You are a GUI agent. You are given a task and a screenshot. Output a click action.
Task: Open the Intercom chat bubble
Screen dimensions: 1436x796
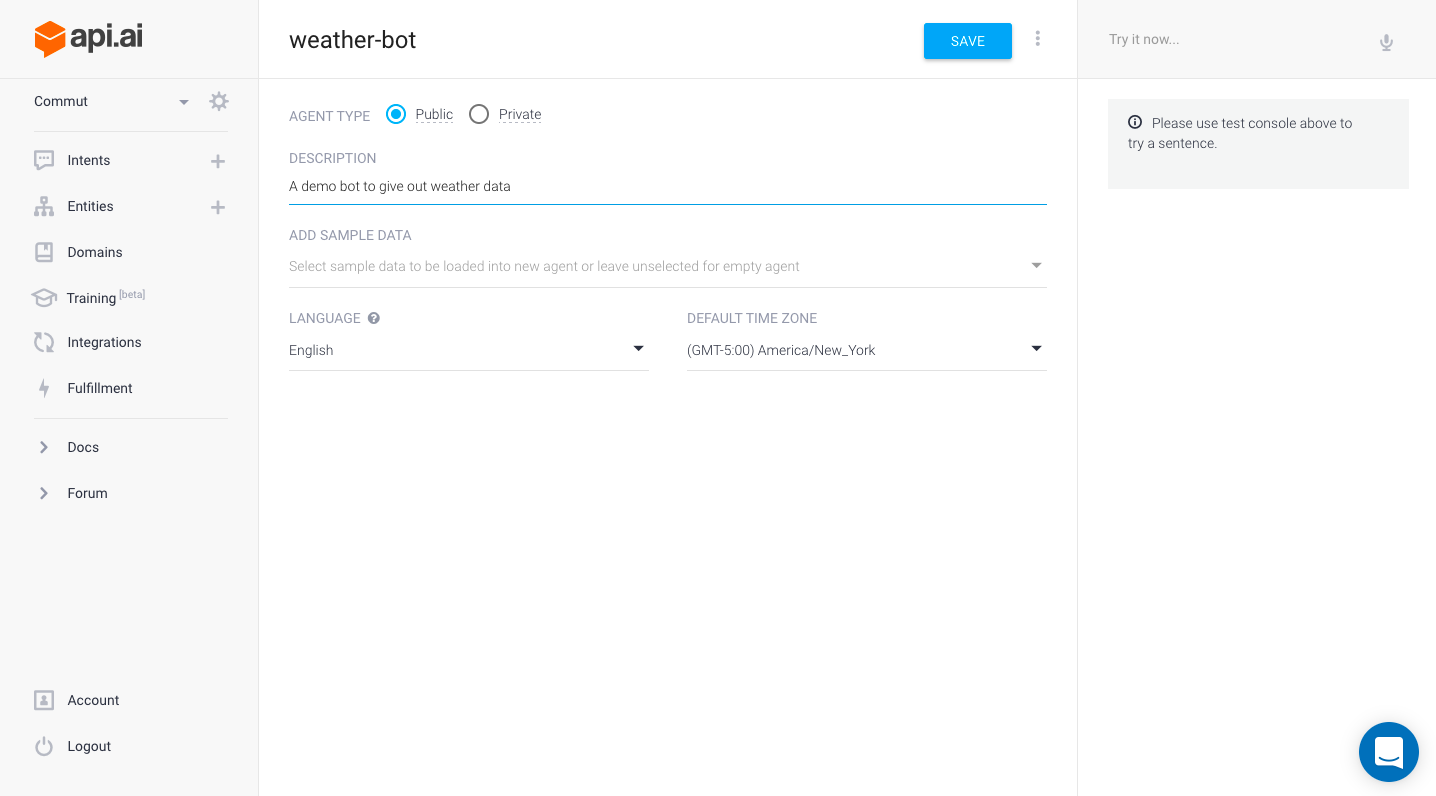point(1389,752)
